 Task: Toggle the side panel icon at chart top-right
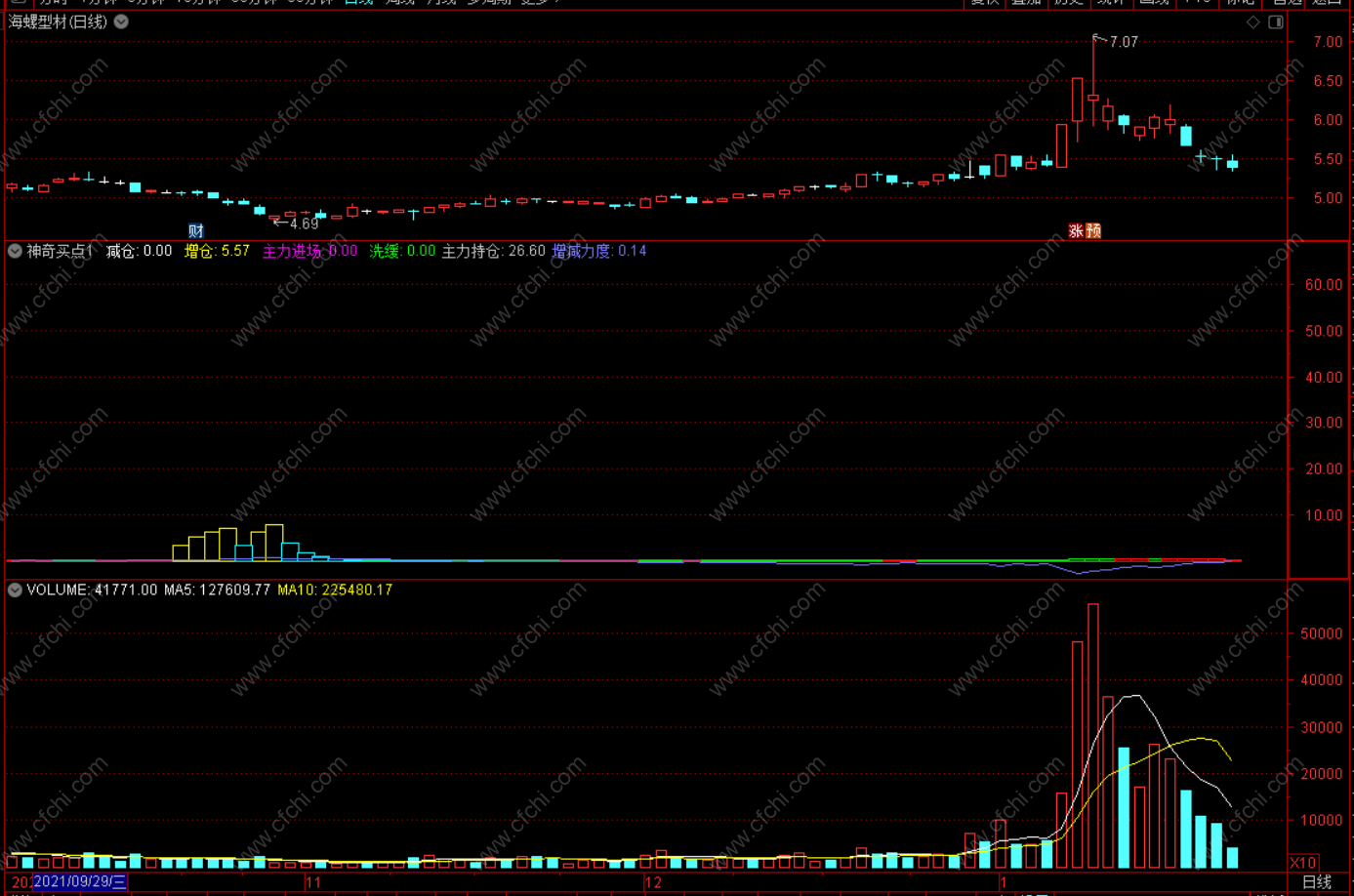click(1276, 21)
